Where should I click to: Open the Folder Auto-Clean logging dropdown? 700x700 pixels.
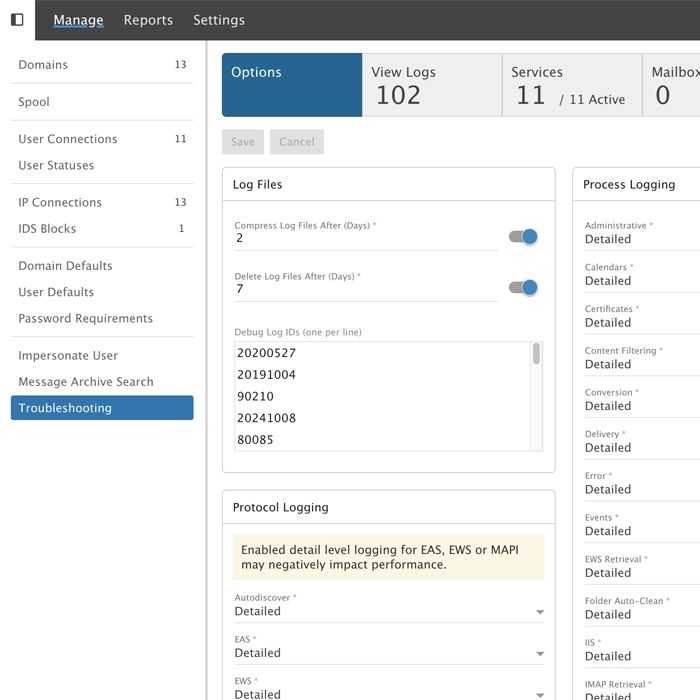pos(642,614)
